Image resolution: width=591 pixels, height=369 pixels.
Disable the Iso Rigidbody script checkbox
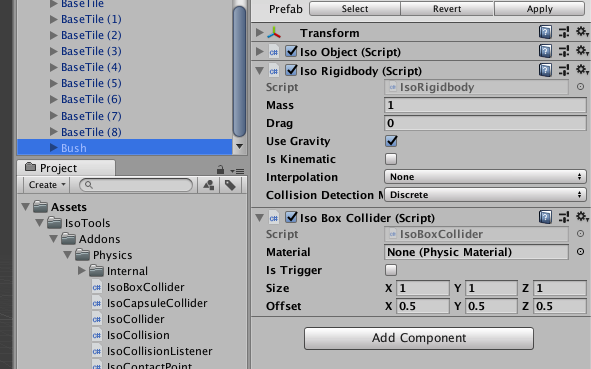click(291, 70)
